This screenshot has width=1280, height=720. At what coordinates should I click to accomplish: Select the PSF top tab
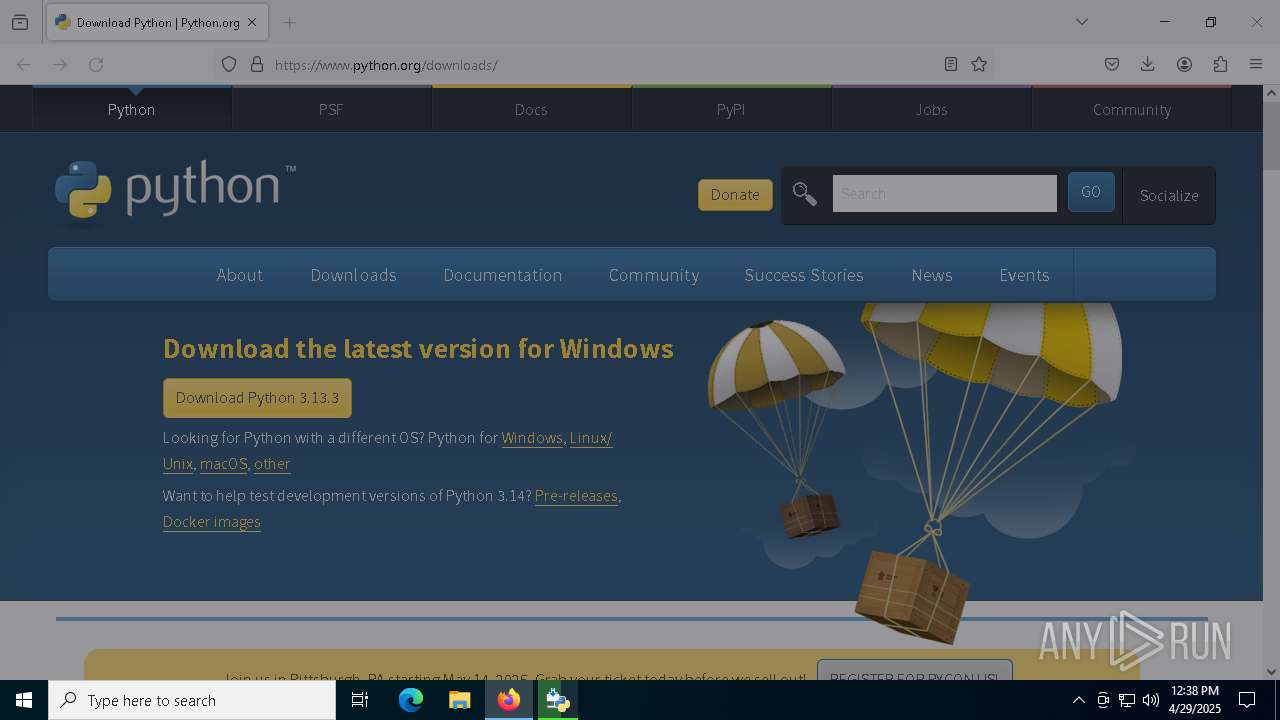(331, 109)
